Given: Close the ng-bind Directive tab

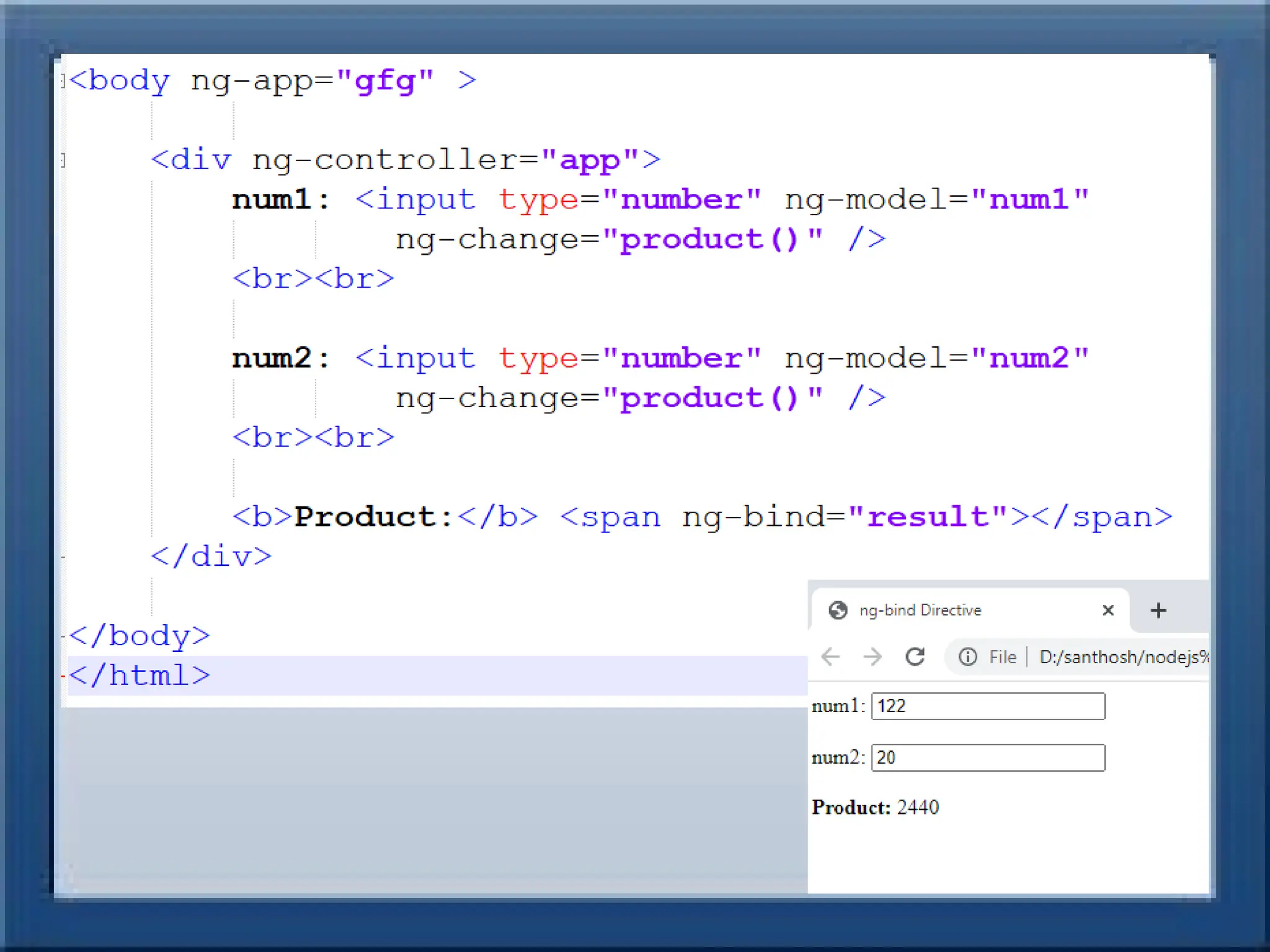Looking at the screenshot, I should [x=1108, y=610].
